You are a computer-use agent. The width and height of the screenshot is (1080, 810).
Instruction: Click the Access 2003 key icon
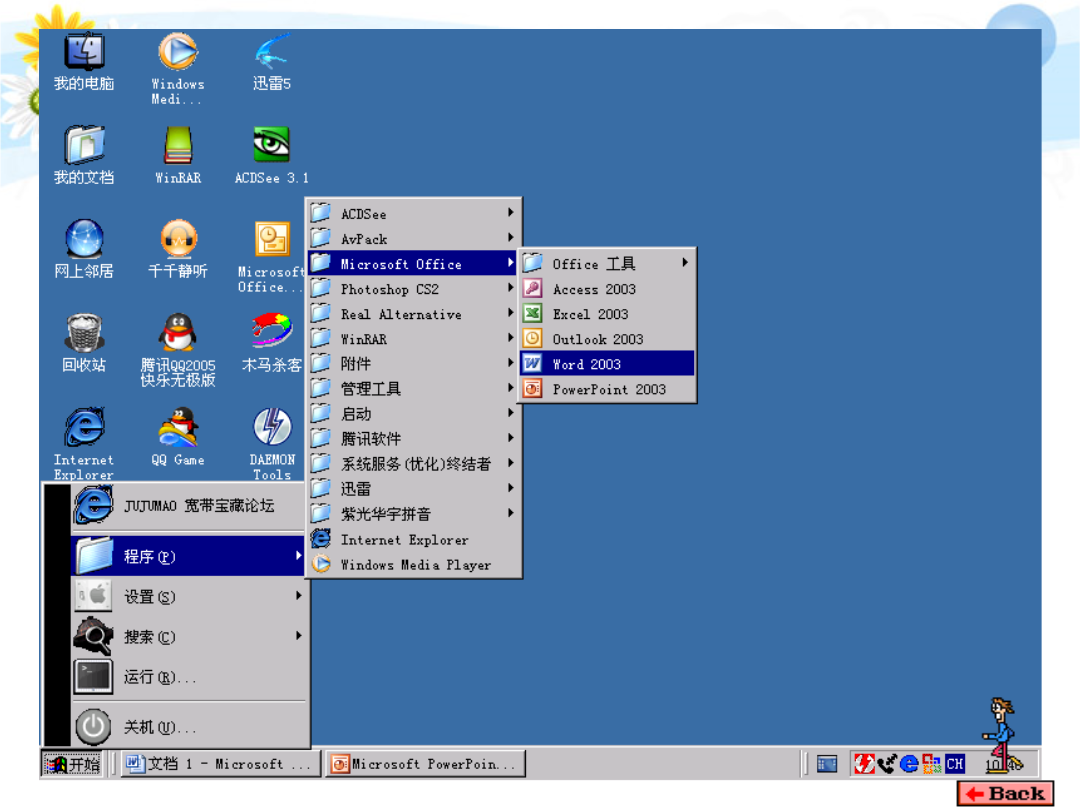(x=532, y=289)
